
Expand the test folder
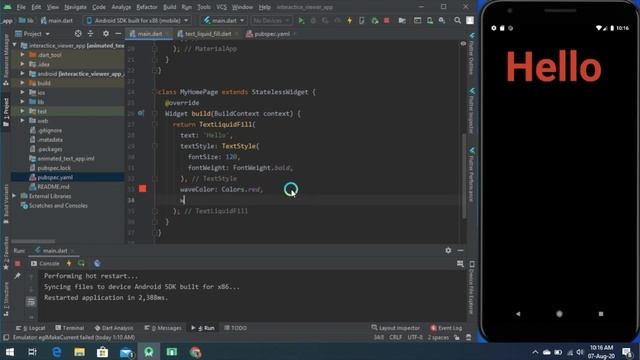click(x=22, y=111)
